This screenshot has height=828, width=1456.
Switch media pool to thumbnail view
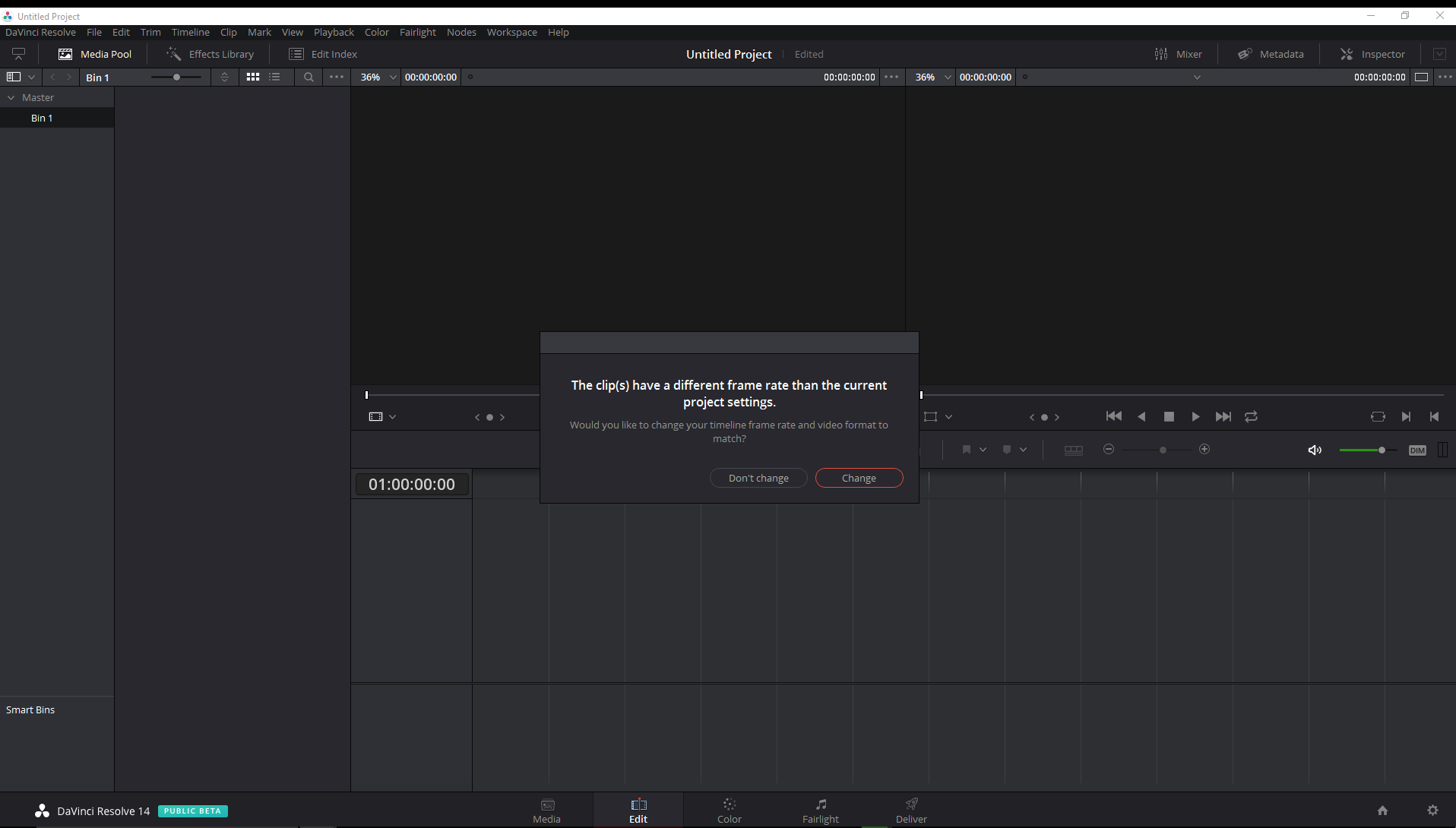253,77
